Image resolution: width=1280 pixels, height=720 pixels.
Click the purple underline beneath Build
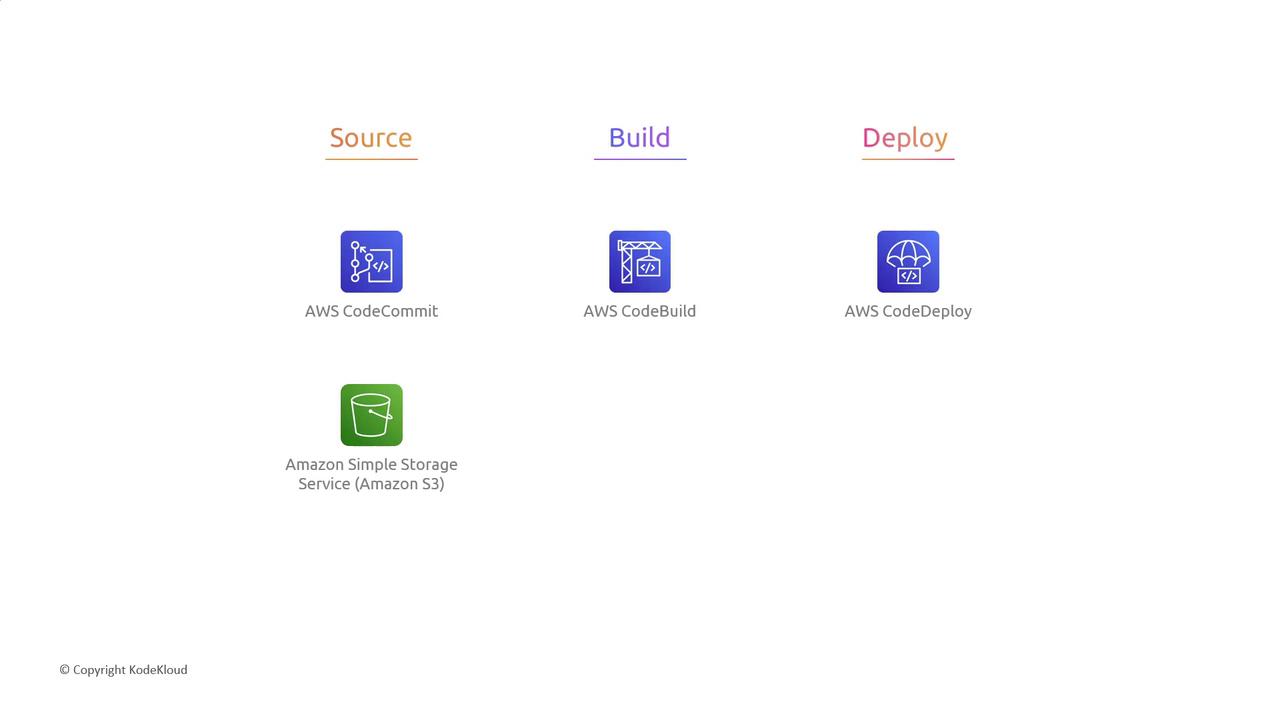(x=640, y=158)
